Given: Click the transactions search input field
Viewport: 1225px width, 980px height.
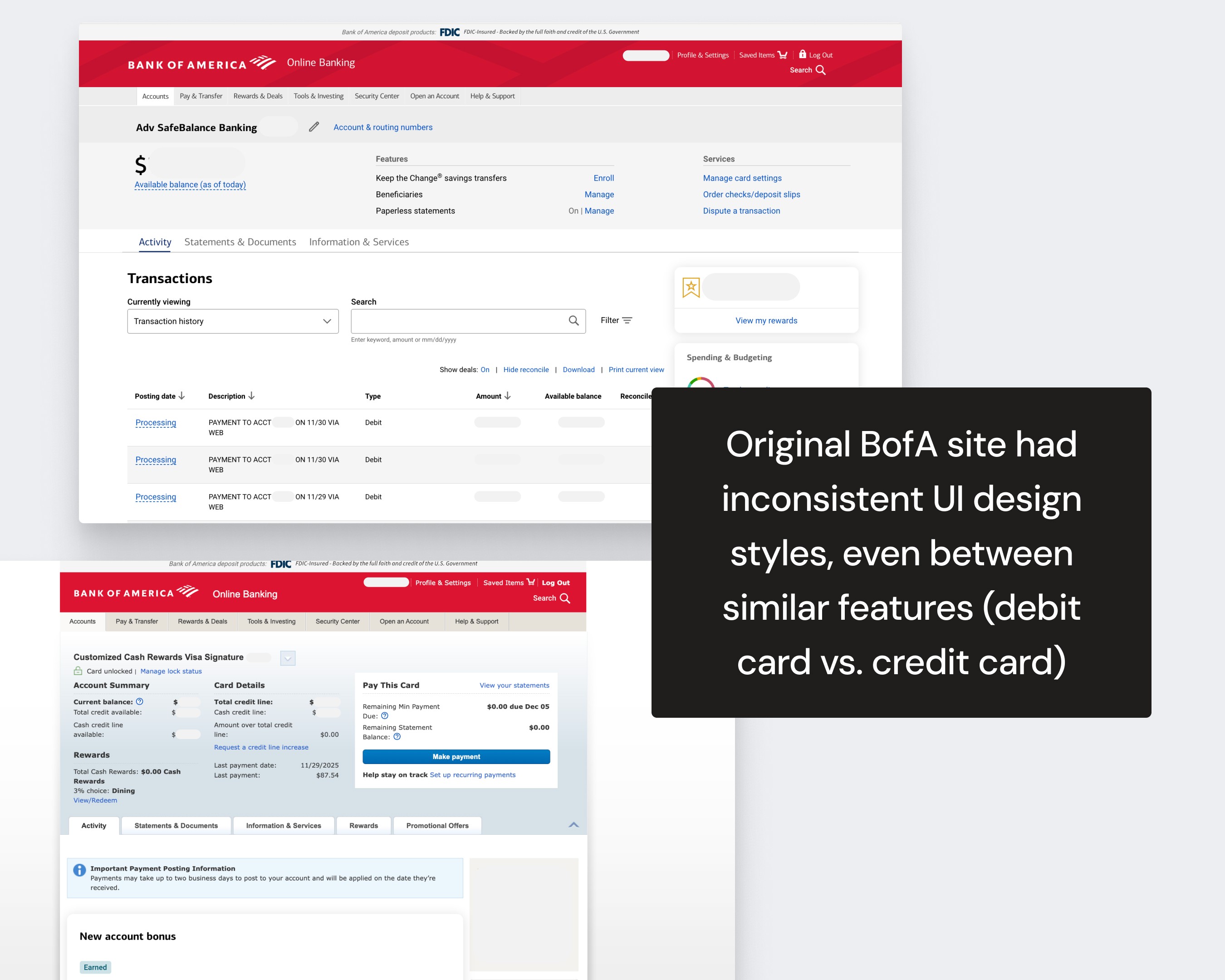Looking at the screenshot, I should (x=457, y=322).
